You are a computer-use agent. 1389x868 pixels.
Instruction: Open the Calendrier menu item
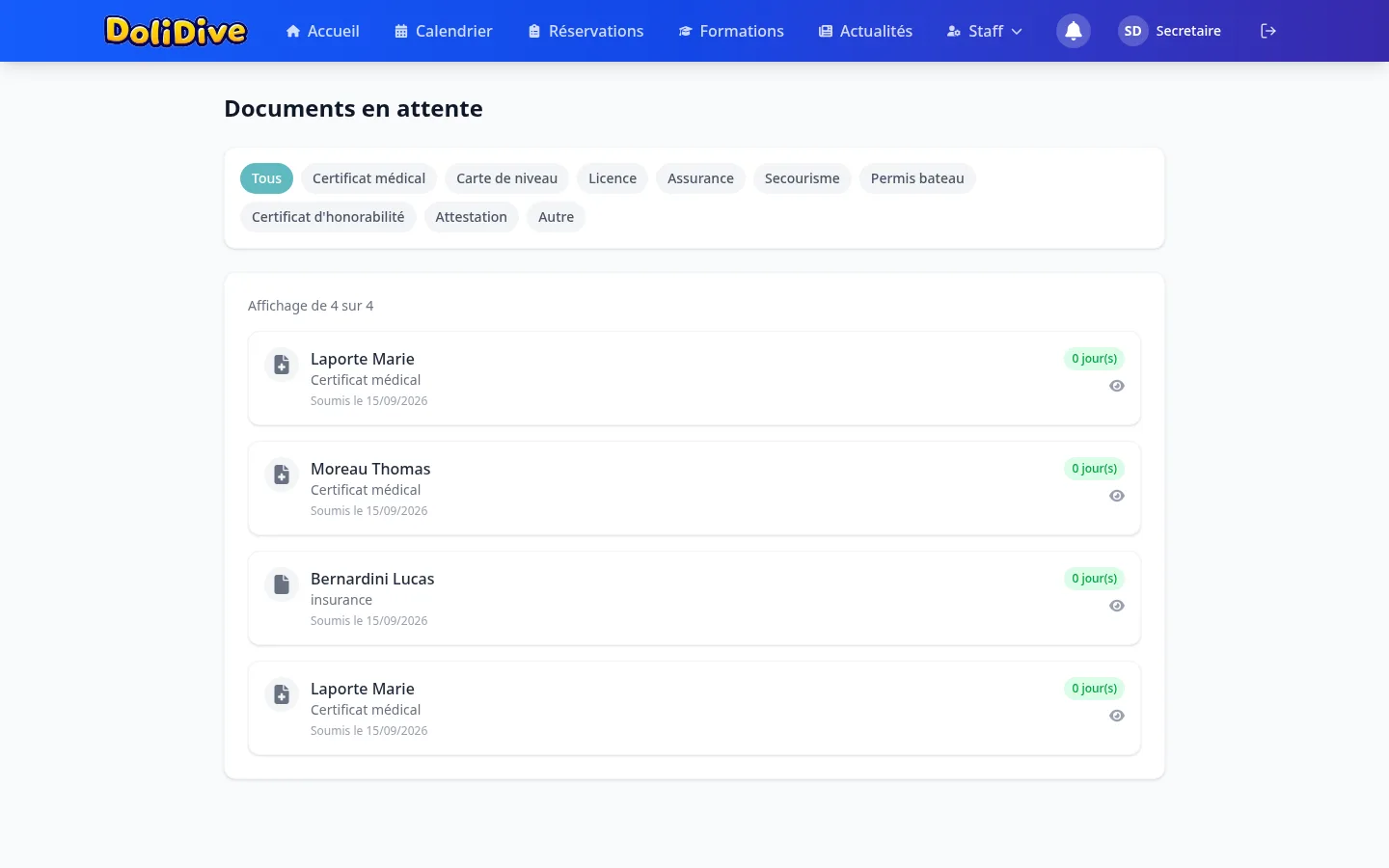coord(444,31)
